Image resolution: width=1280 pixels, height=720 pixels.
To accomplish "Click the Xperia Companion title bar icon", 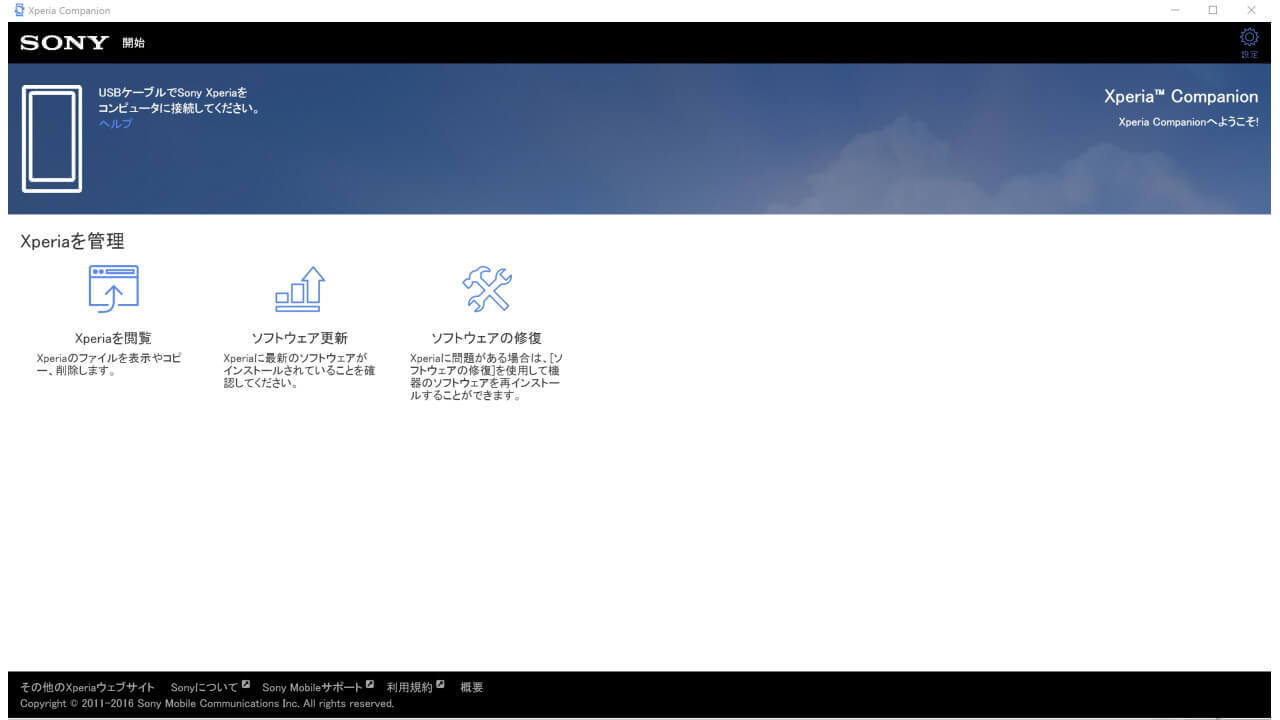I will [x=18, y=9].
